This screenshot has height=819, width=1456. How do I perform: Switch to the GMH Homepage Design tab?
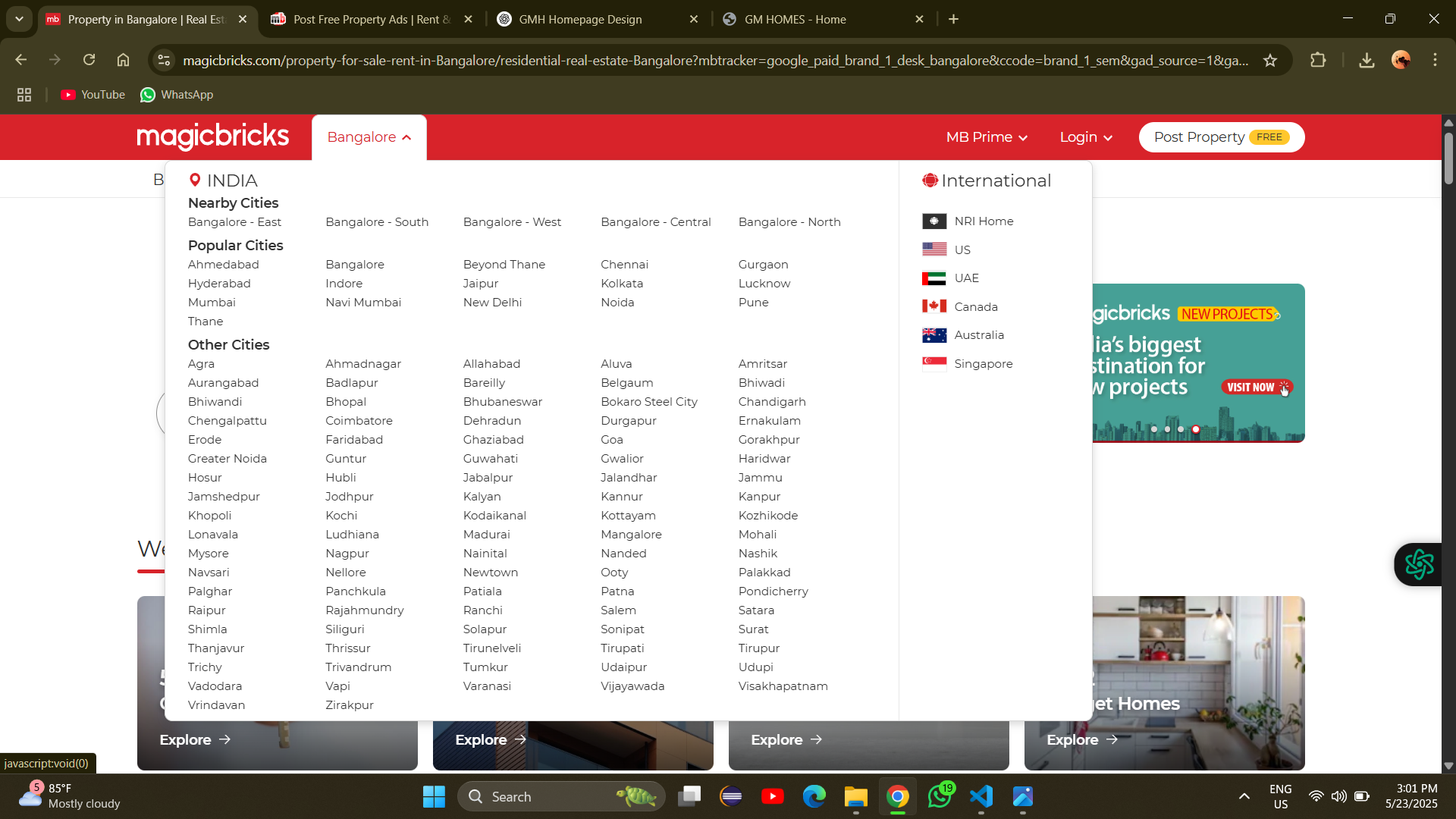coord(580,20)
